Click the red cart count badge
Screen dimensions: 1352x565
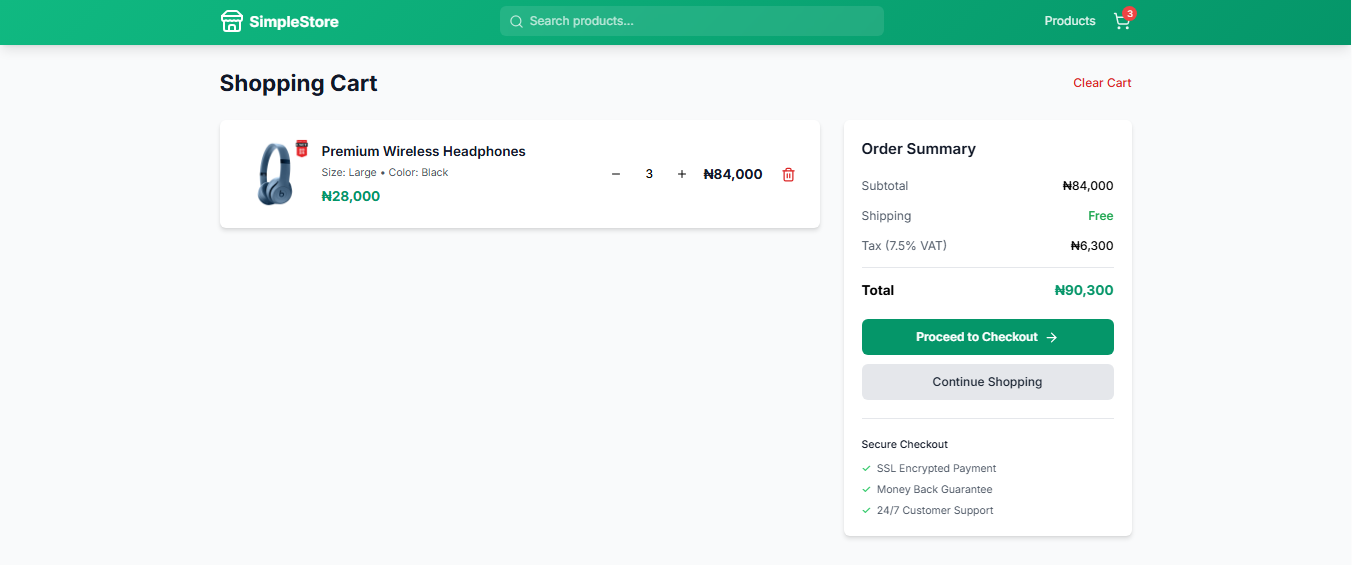tap(1130, 13)
